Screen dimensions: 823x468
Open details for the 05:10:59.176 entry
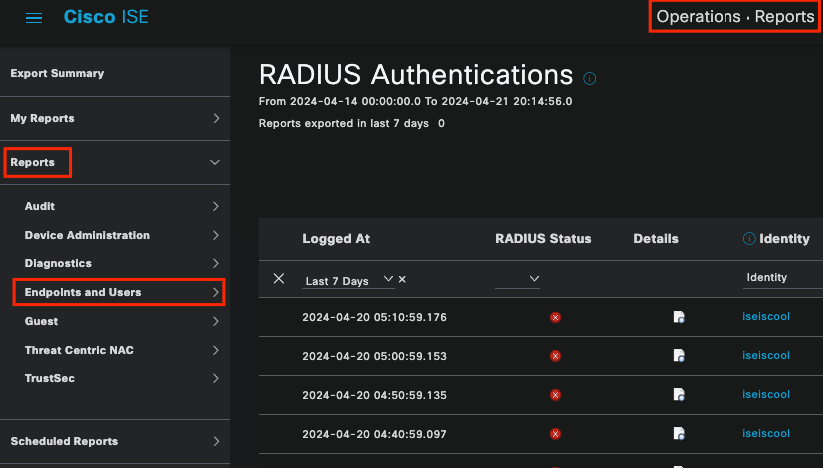pos(679,317)
